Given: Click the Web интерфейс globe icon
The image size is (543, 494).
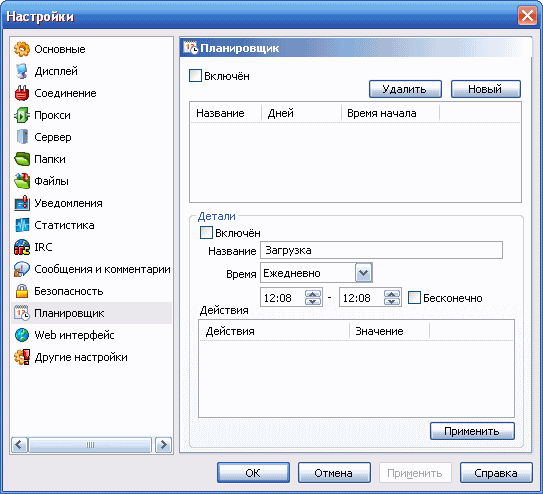Looking at the screenshot, I should point(22,335).
